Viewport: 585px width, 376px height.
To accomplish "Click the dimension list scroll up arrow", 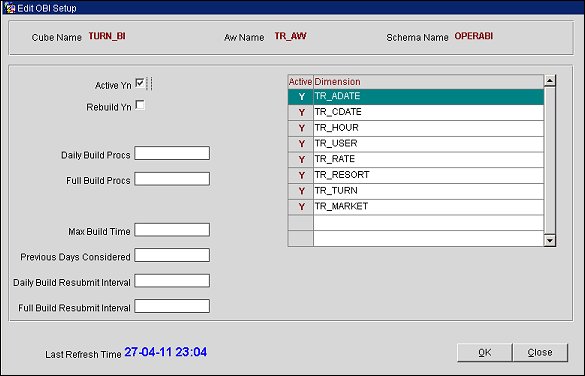I will pos(550,81).
